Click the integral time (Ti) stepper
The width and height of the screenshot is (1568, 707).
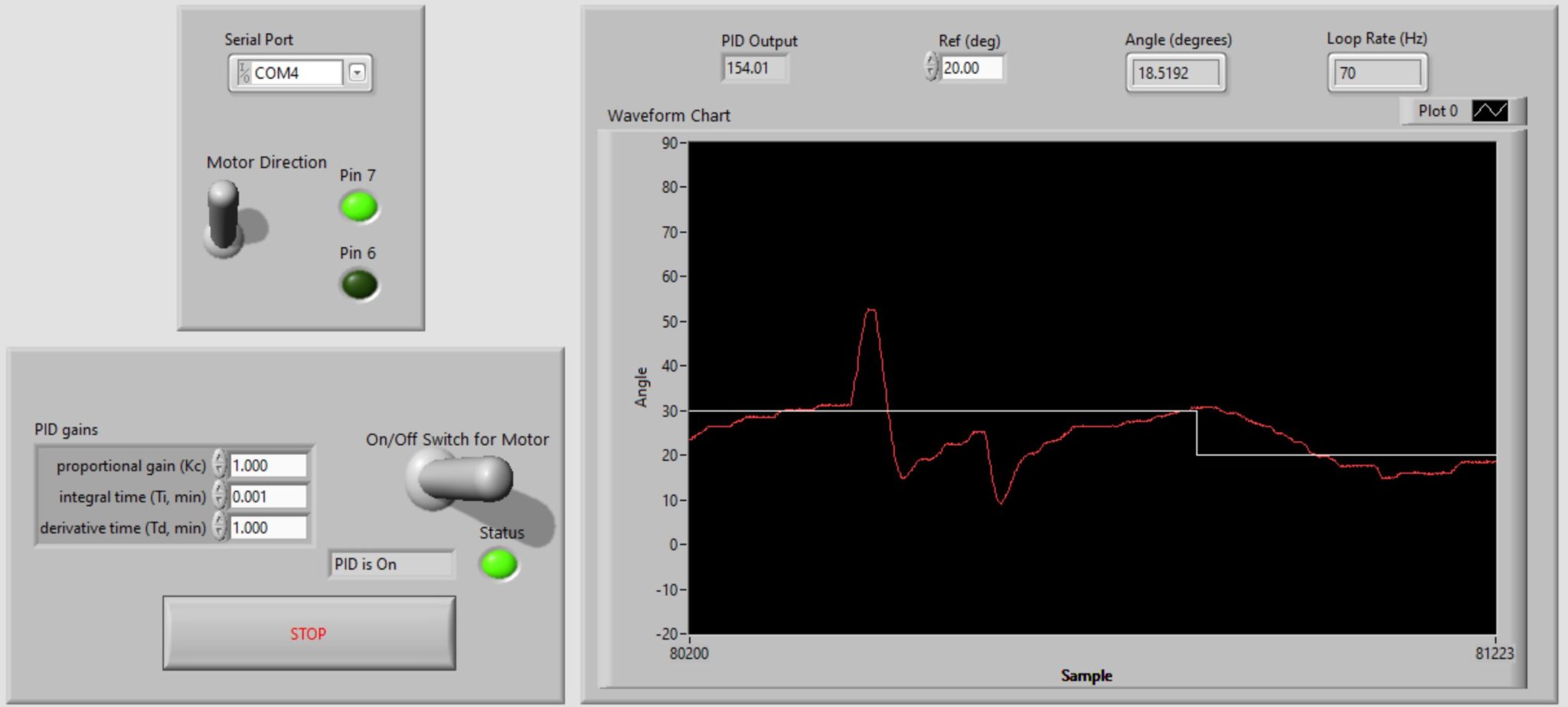220,496
